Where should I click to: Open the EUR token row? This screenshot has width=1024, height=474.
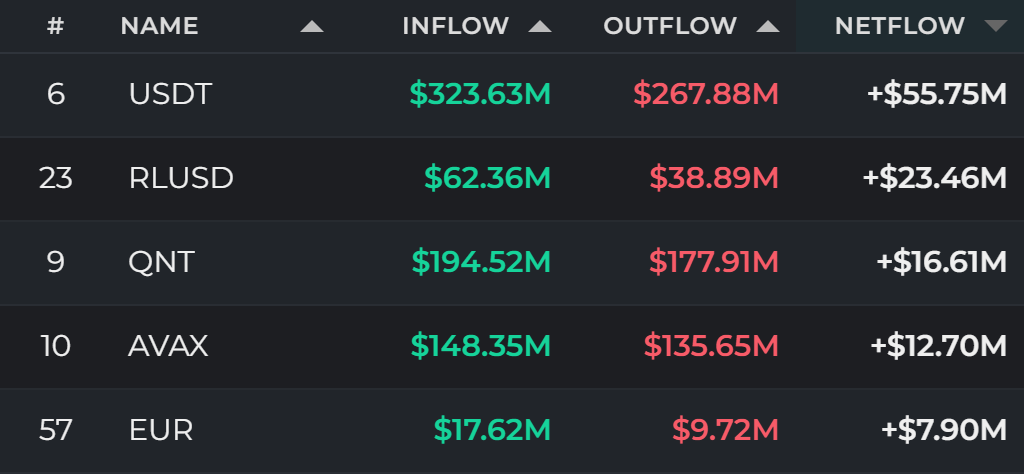512,430
